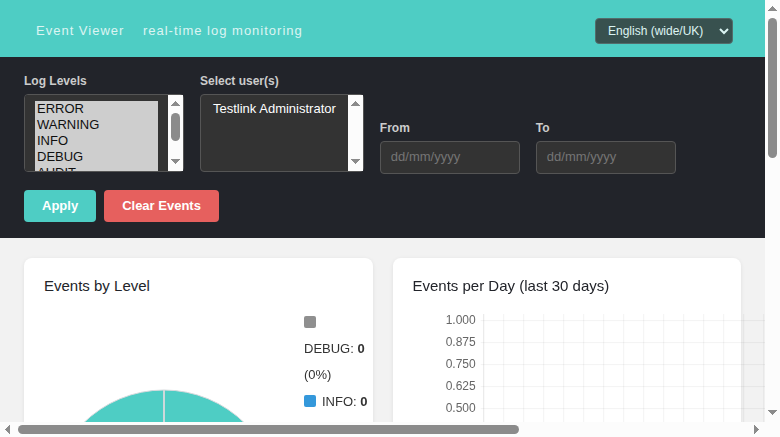The image size is (780, 437).
Task: Toggle the DEBUG legend gray swatch
Action: tap(310, 322)
